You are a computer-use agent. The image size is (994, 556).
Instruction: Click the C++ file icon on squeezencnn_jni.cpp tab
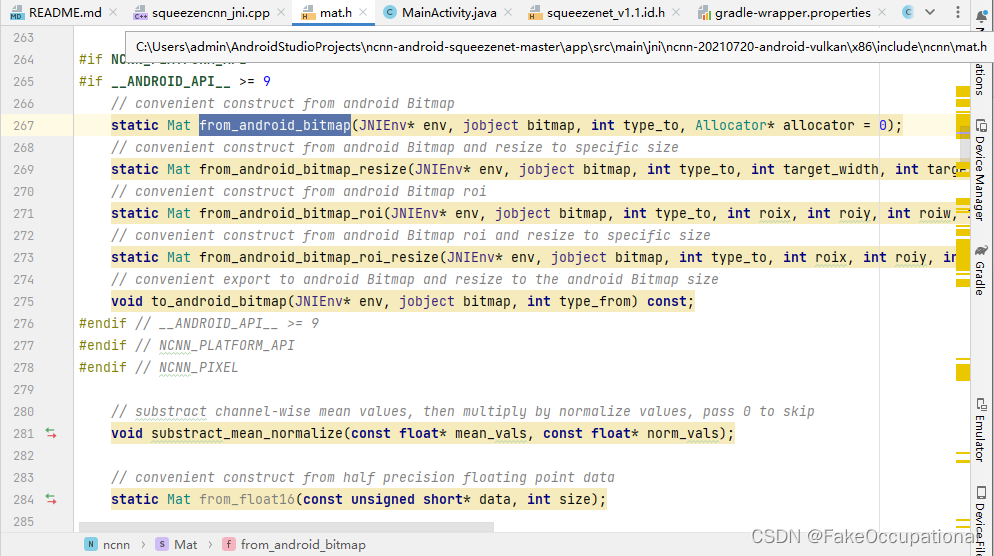coord(140,13)
